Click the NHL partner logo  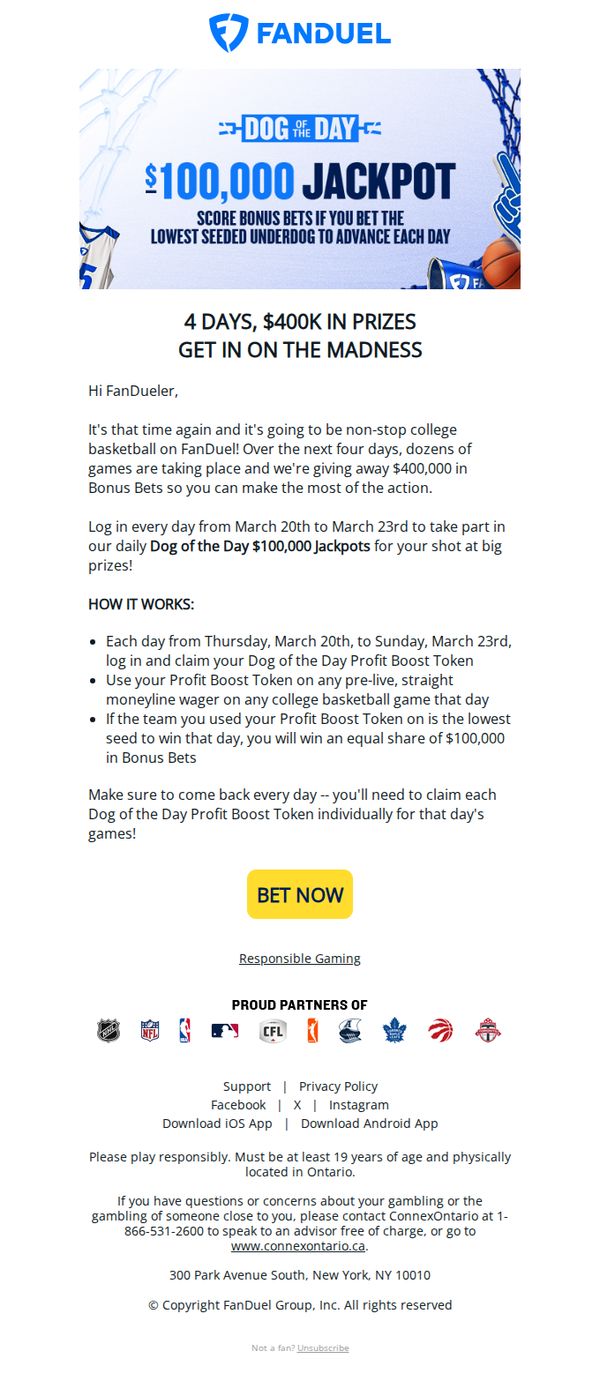click(108, 1031)
